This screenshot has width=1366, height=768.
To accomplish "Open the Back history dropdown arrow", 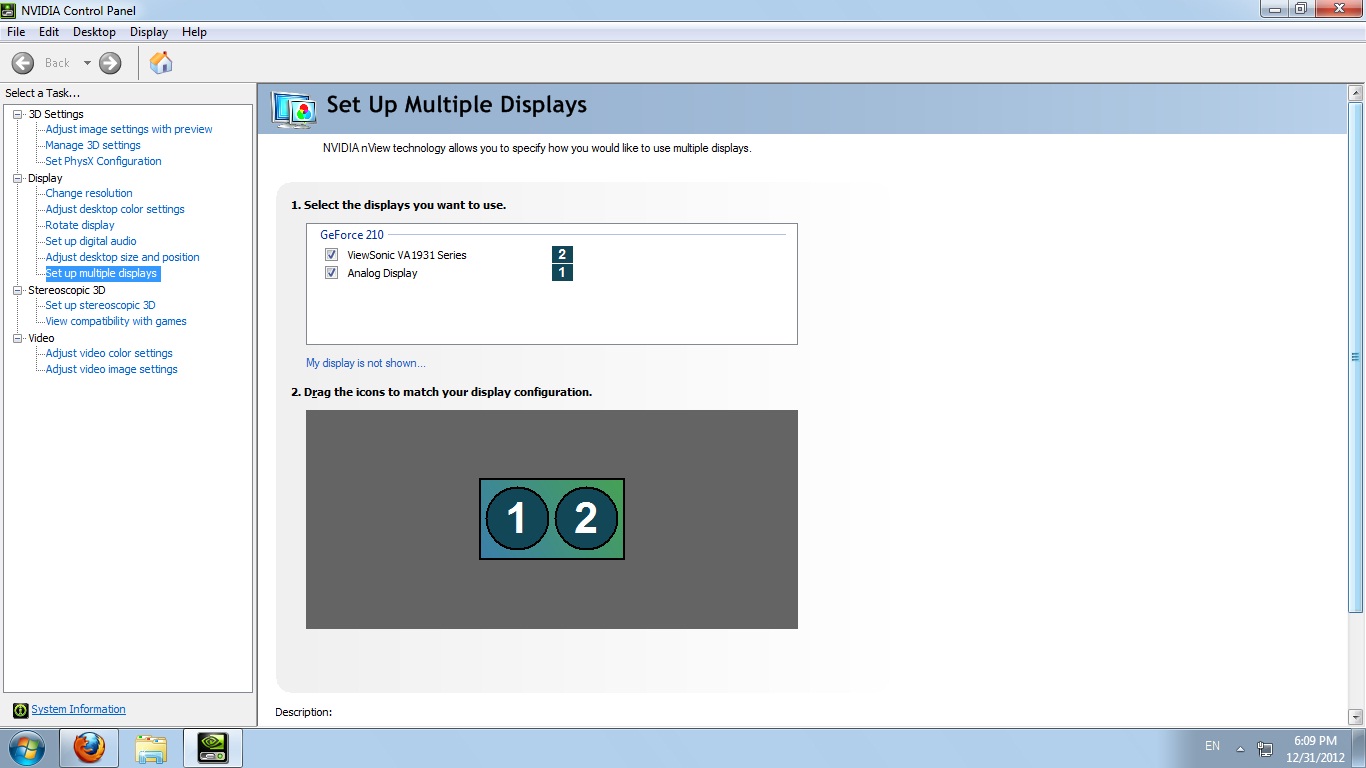I will 87,63.
